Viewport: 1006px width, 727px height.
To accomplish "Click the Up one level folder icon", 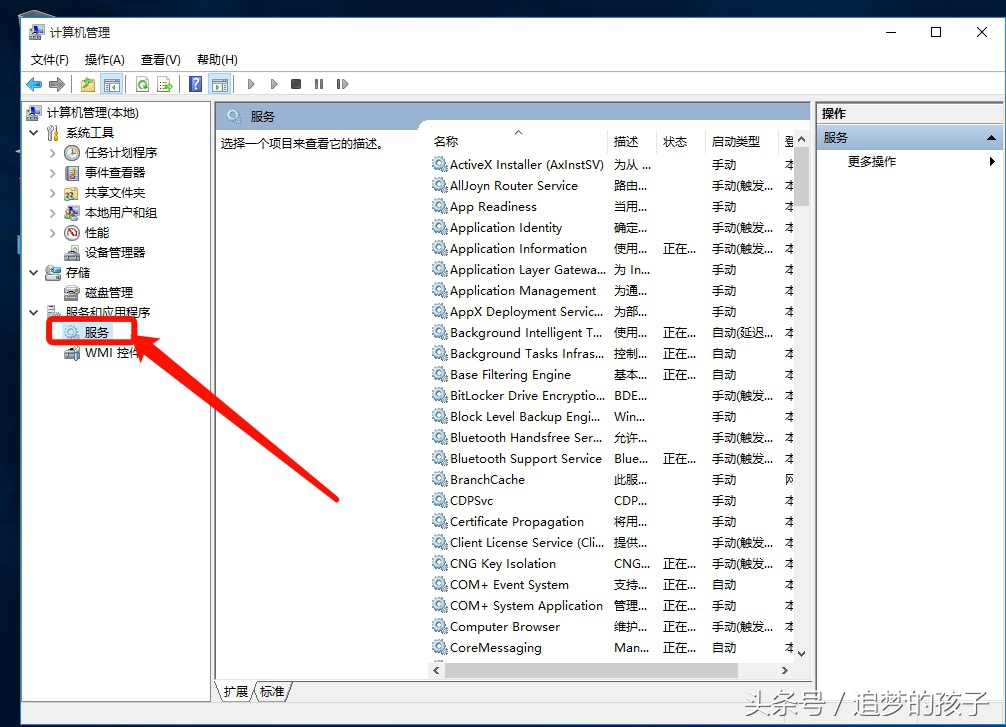I will click(x=88, y=84).
